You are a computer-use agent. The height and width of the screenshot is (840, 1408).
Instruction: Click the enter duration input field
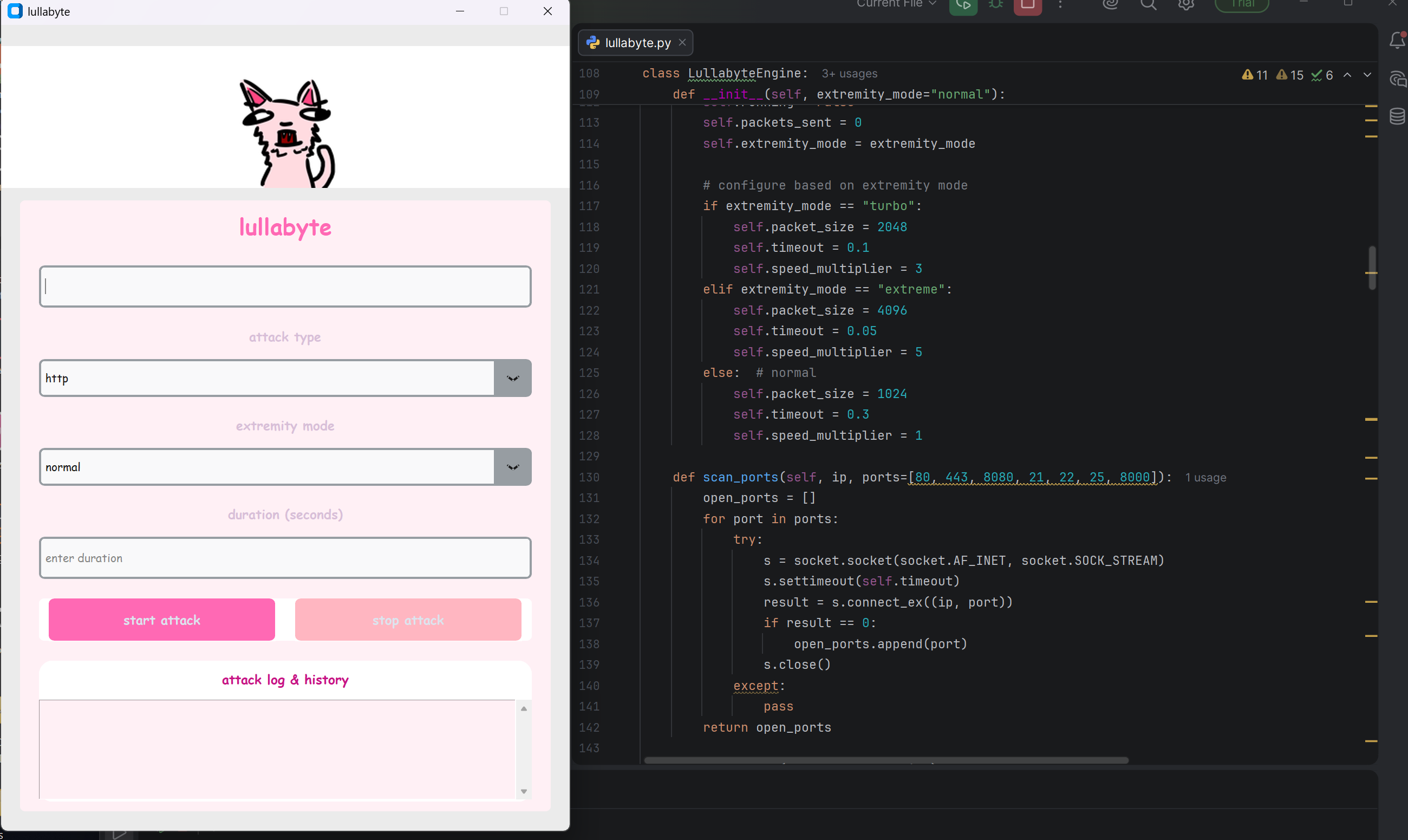pyautogui.click(x=285, y=558)
